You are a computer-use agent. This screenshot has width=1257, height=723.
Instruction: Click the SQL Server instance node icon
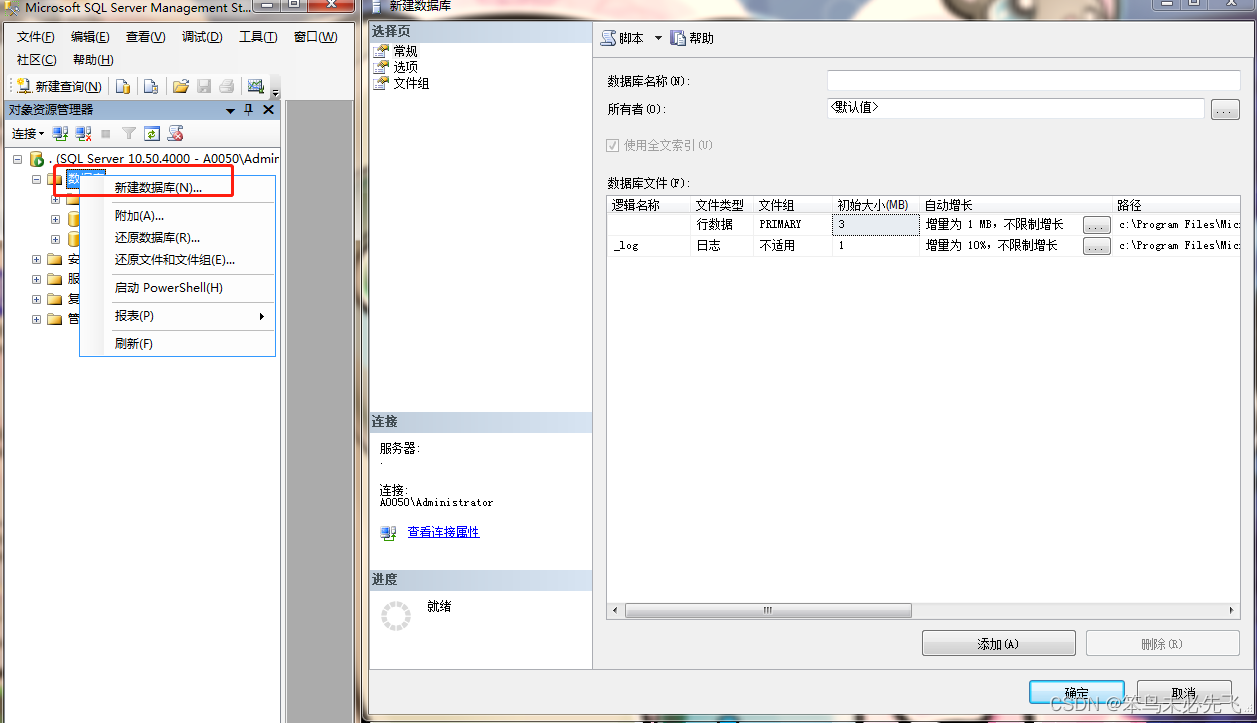(37, 159)
